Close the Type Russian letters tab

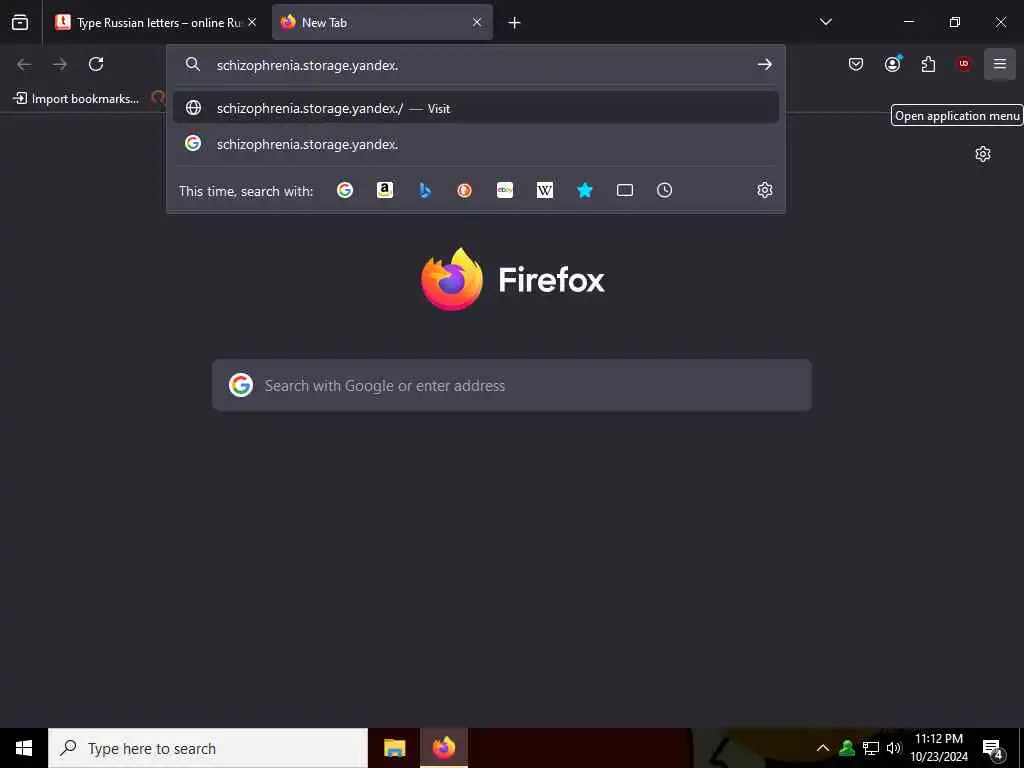tap(252, 22)
